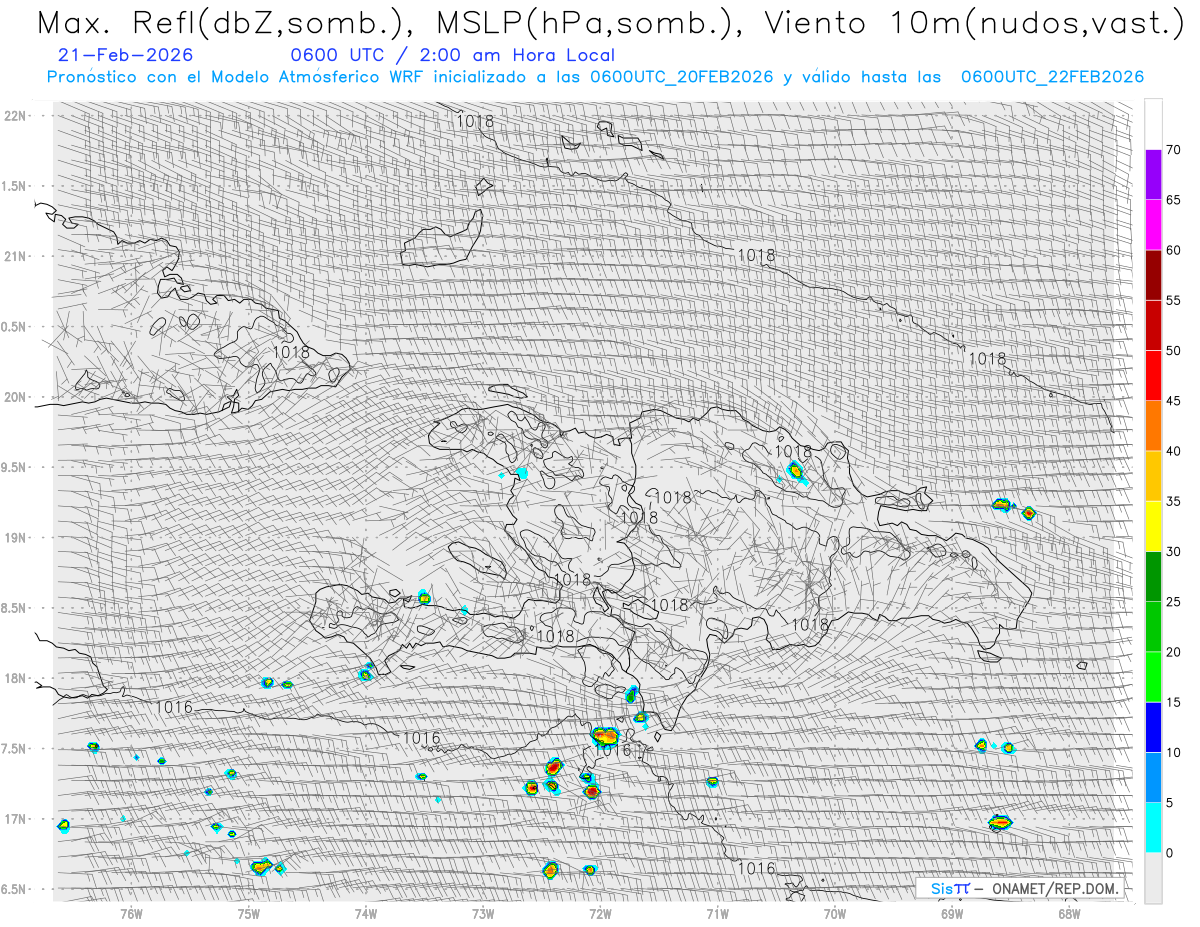Click the "75W" longitude axis label

248,912
